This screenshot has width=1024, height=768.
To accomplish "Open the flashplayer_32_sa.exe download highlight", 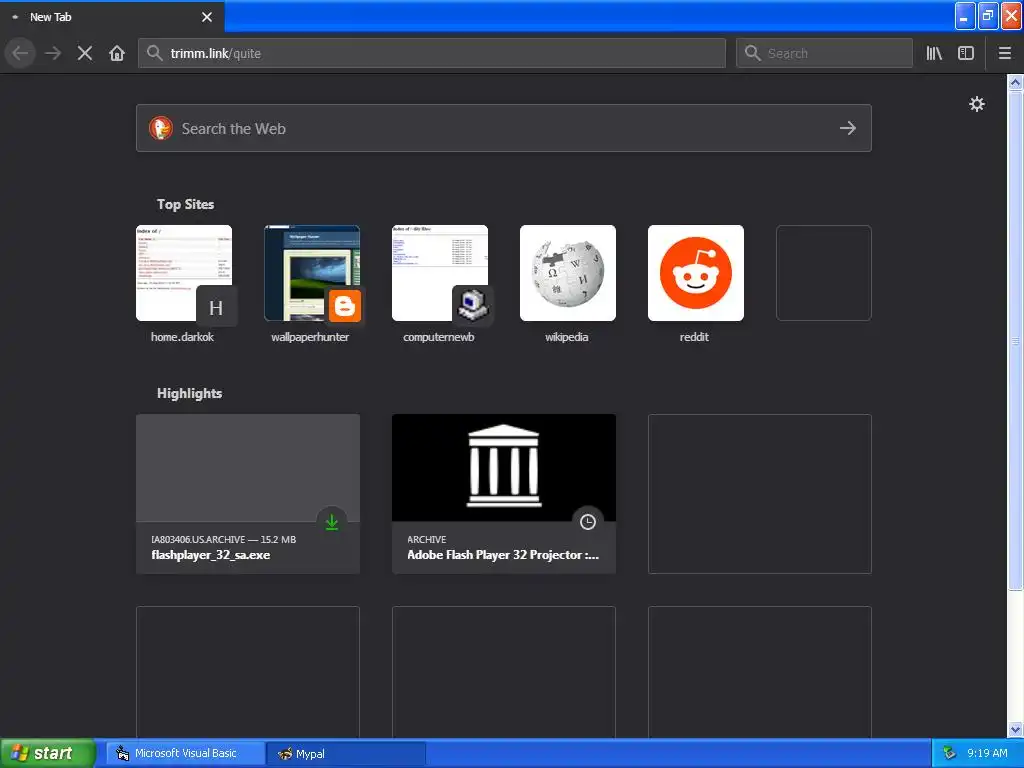I will (248, 494).
